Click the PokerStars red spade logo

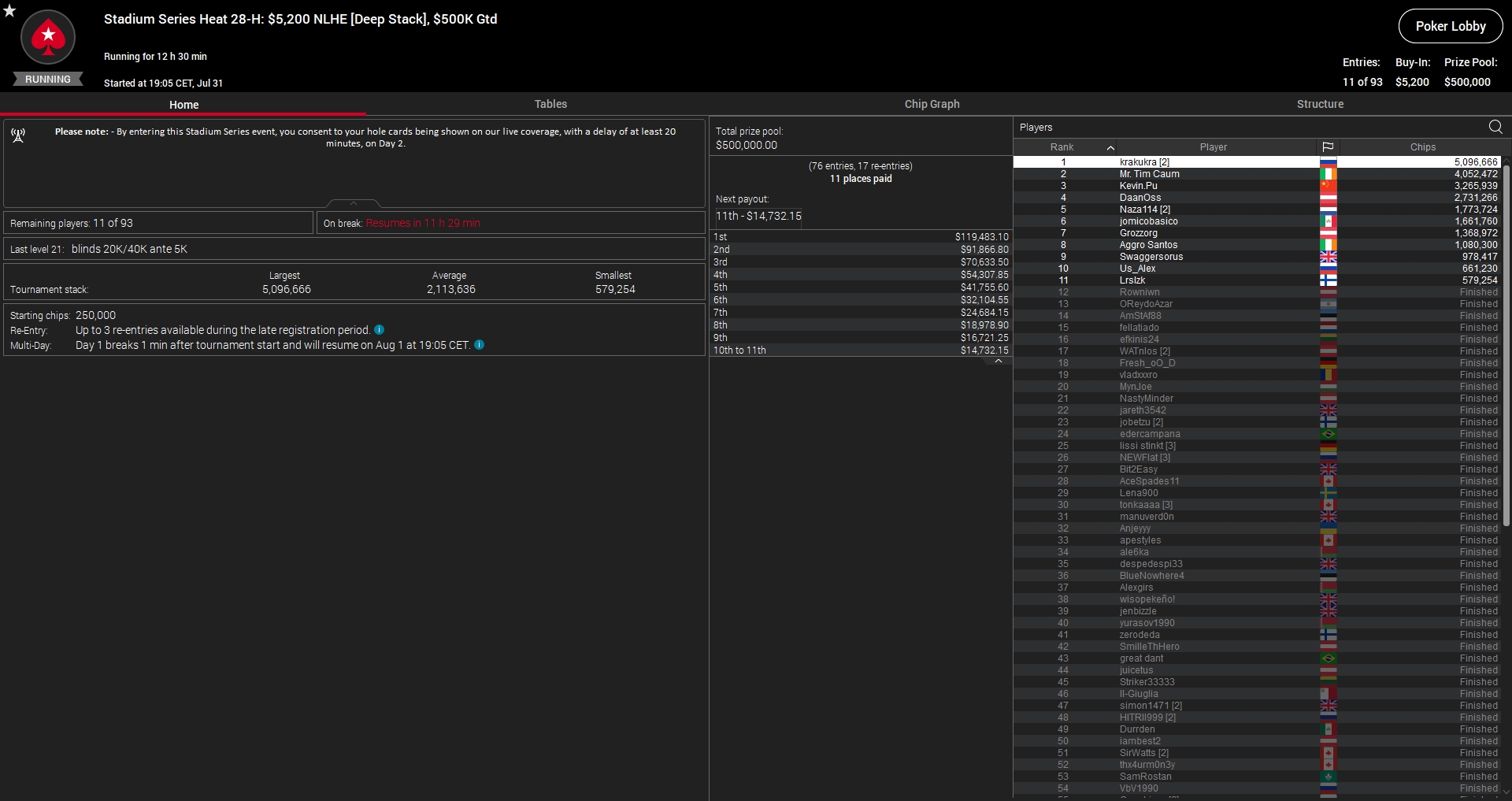[48, 37]
